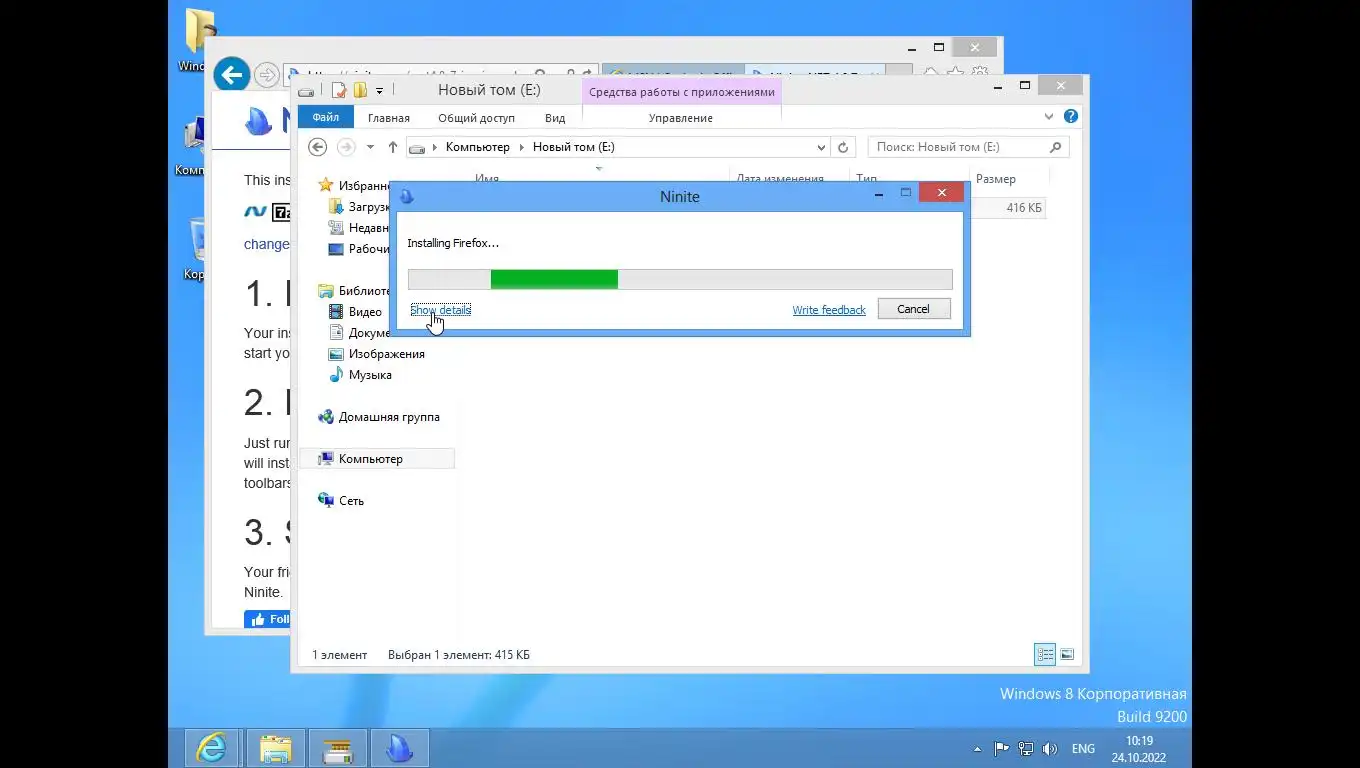Show hidden tray icons arrow
Viewport: 1360px width, 768px height.
tap(977, 749)
